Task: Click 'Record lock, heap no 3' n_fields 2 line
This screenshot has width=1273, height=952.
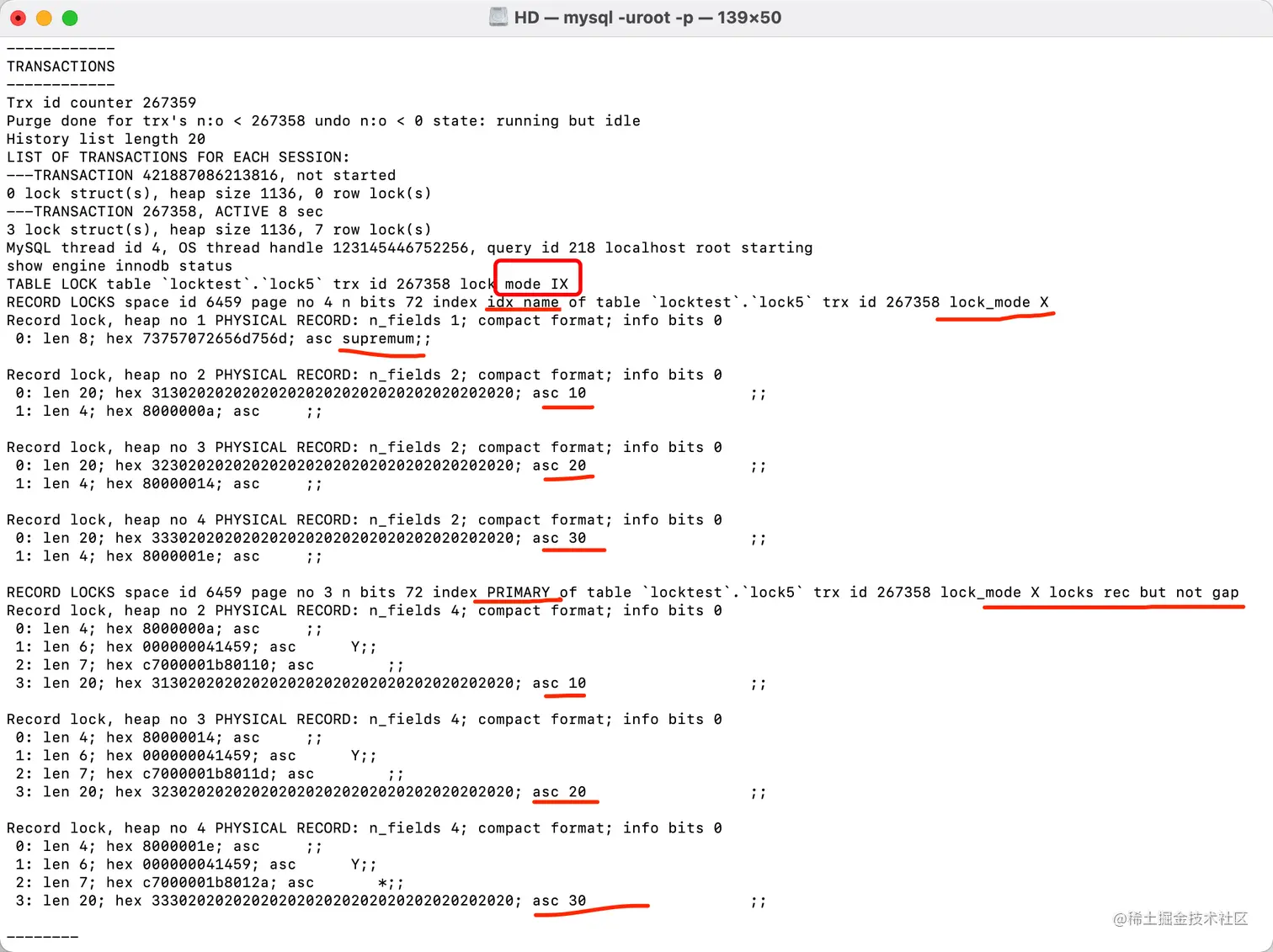Action: click(x=365, y=448)
